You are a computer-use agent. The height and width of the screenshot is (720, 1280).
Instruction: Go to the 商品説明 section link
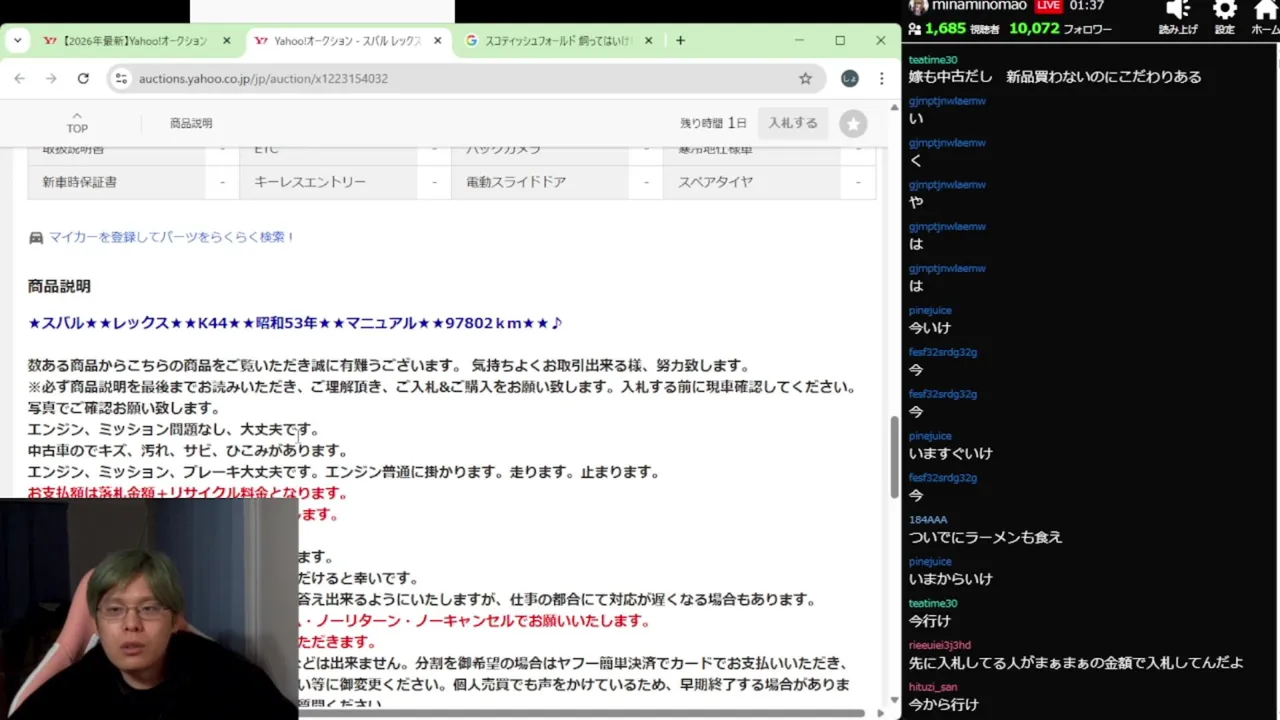pos(191,123)
